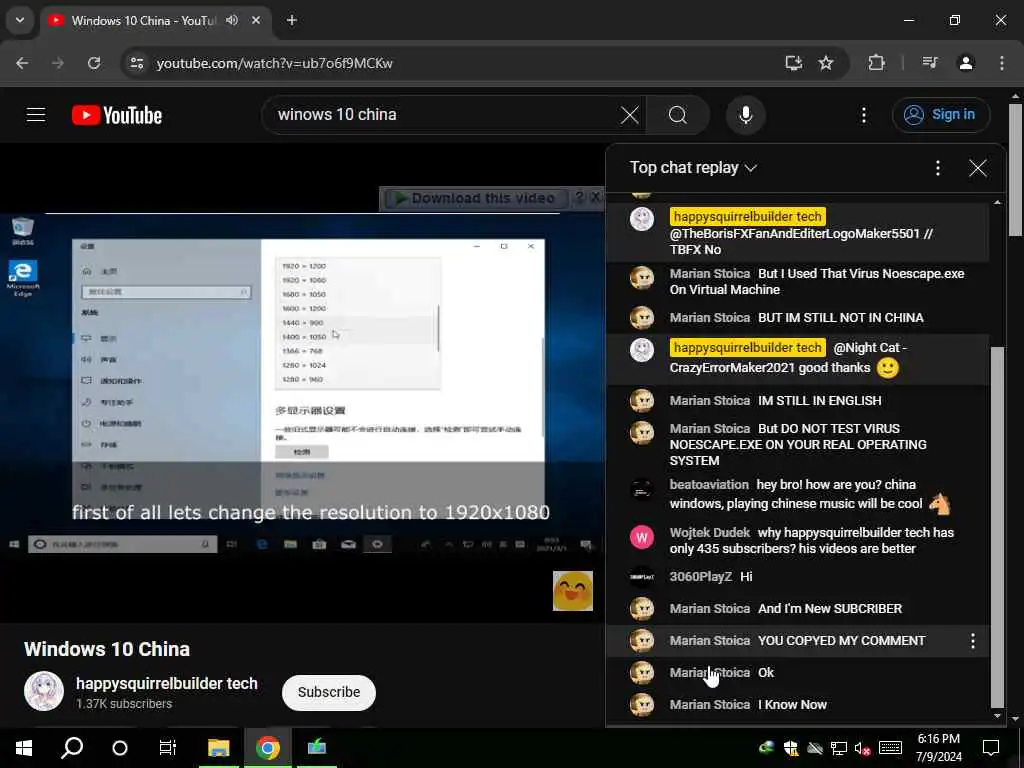
Task: Click the magnifier search button
Action: click(678, 115)
